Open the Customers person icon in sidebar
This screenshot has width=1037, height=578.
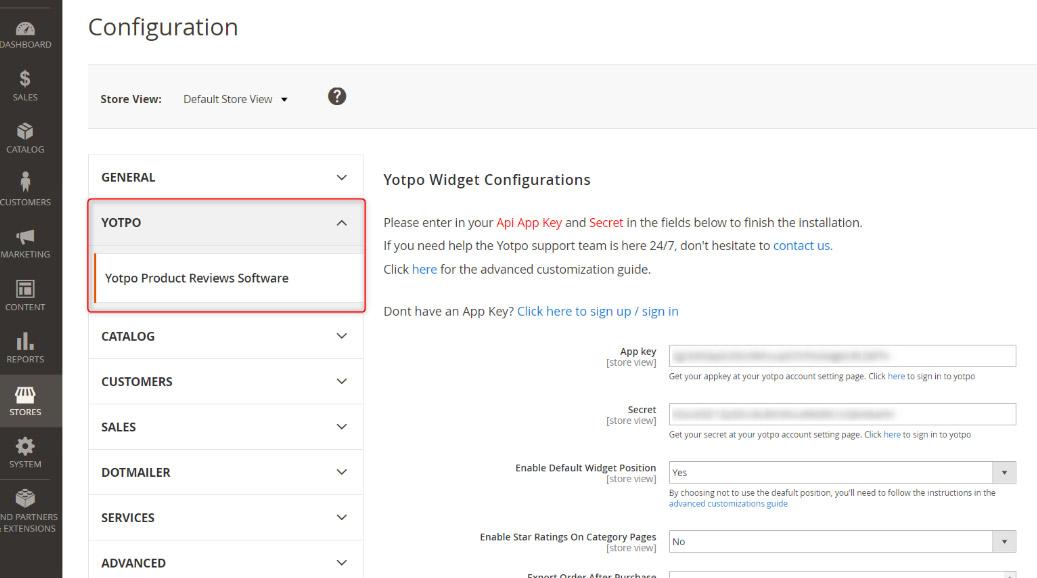tap(25, 182)
